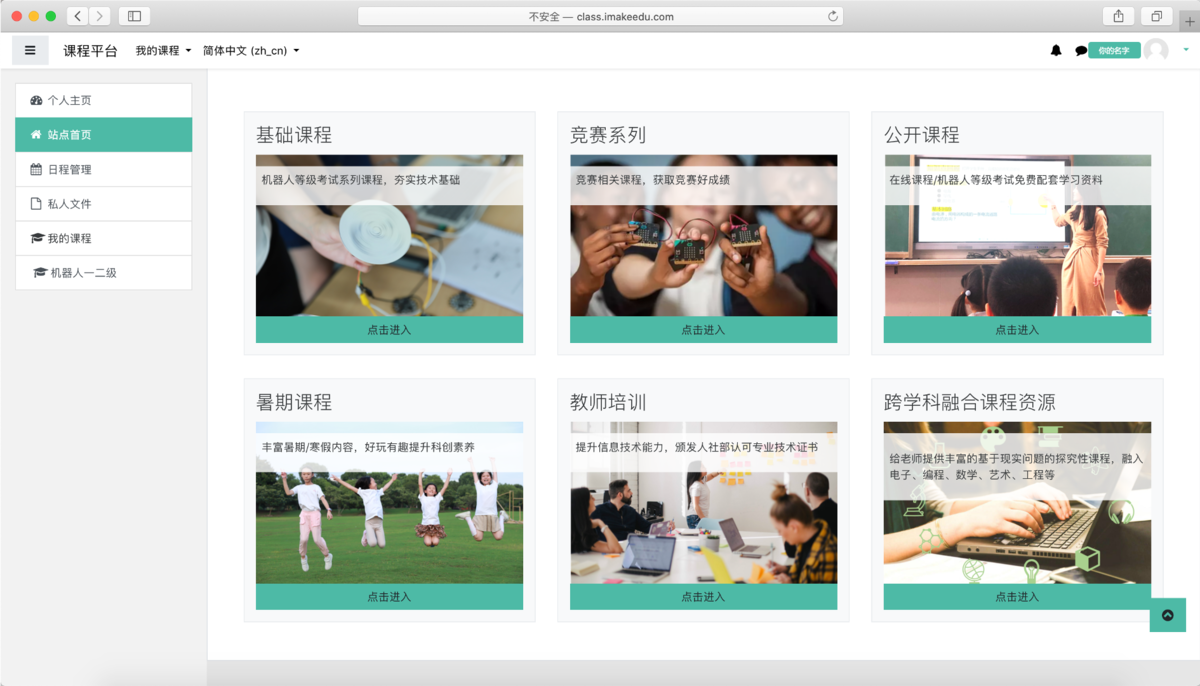The height and width of the screenshot is (686, 1200).
Task: Go forward with Safari's forward arrow
Action: point(100,16)
